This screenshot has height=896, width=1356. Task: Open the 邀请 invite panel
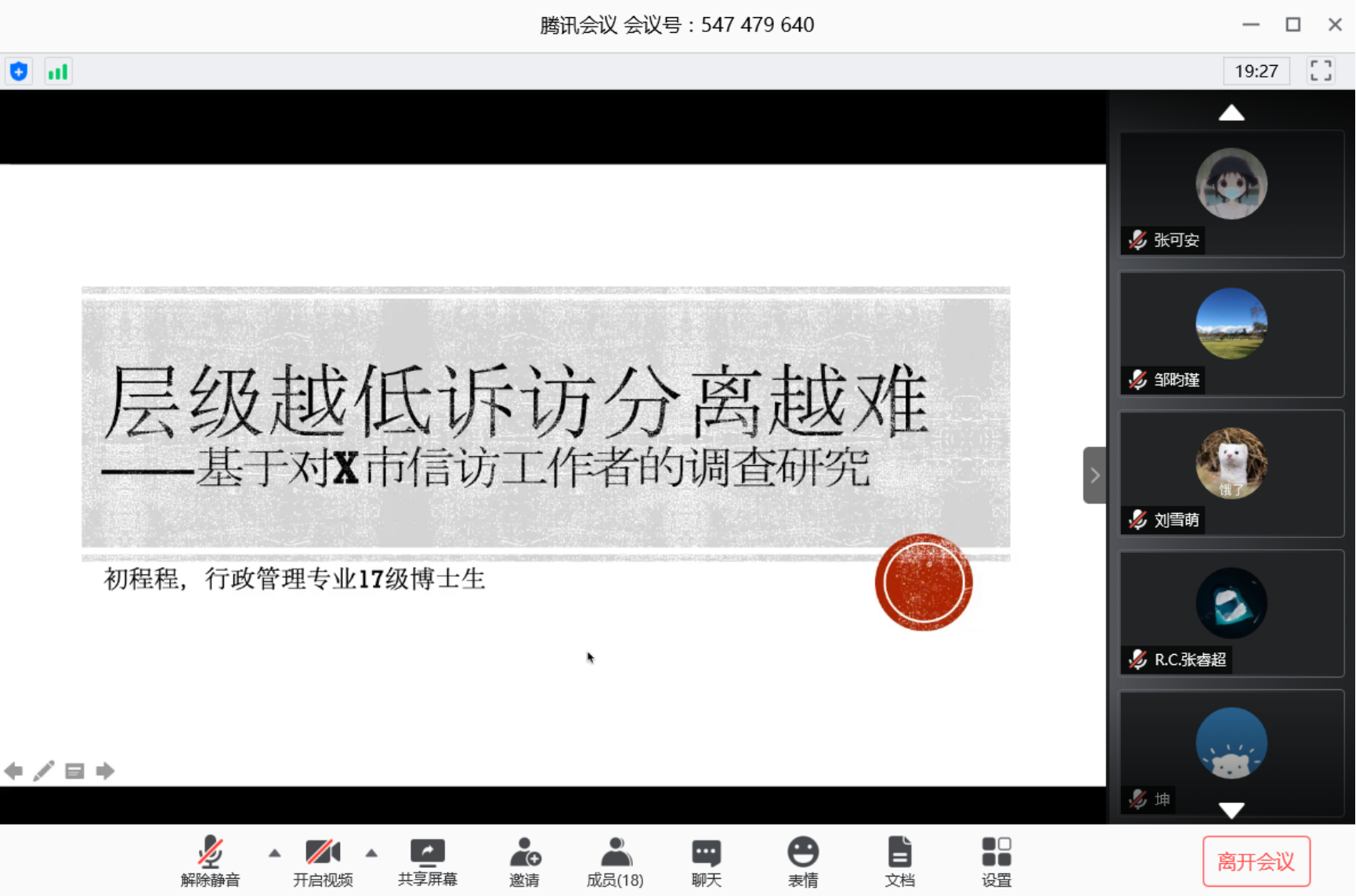[x=524, y=862]
